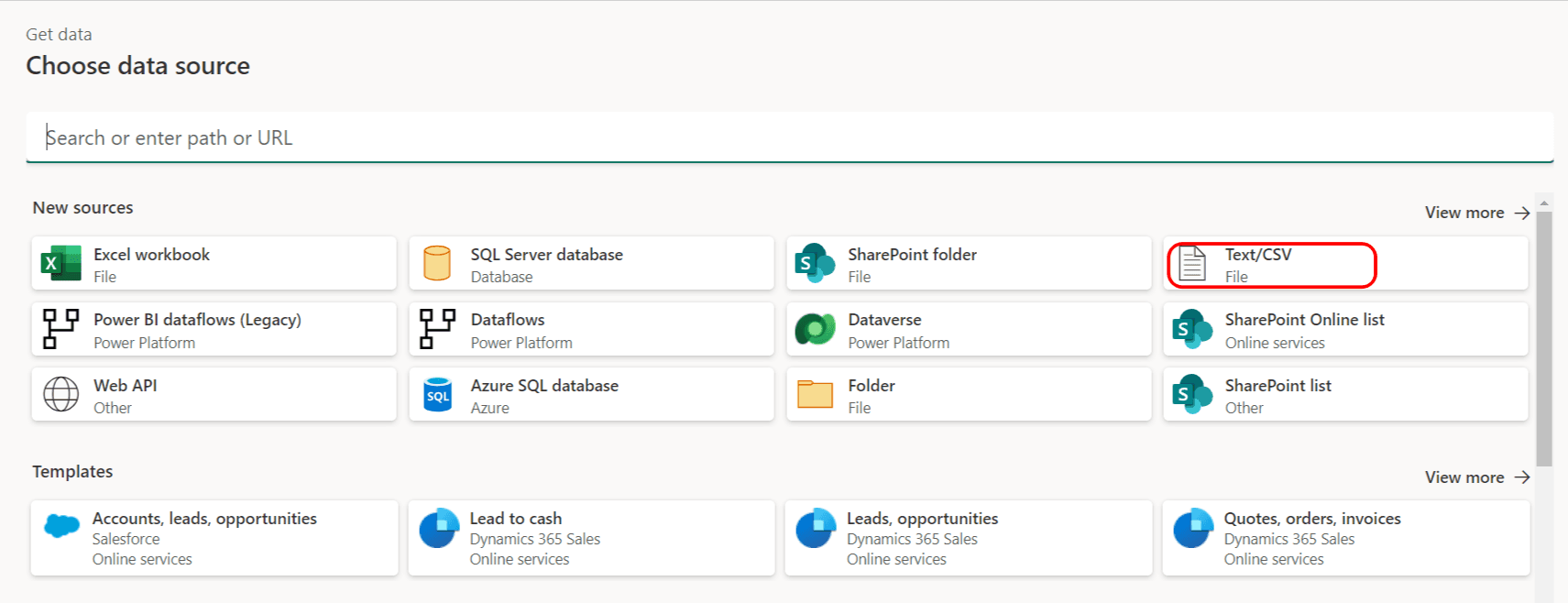Click the SharePoint list icon
Image resolution: width=1568 pixels, height=603 pixels.
1192,394
